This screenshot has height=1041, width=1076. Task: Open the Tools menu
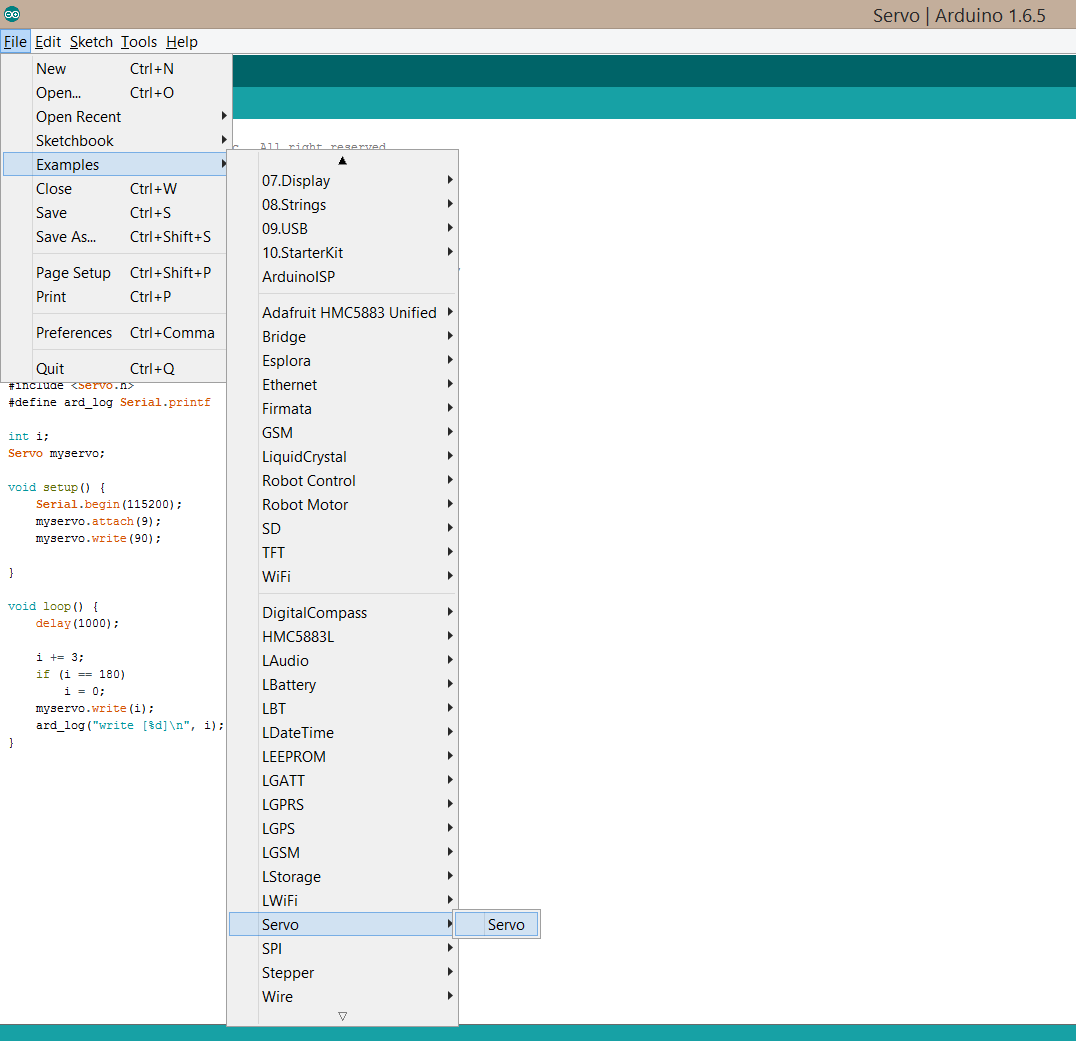click(139, 42)
